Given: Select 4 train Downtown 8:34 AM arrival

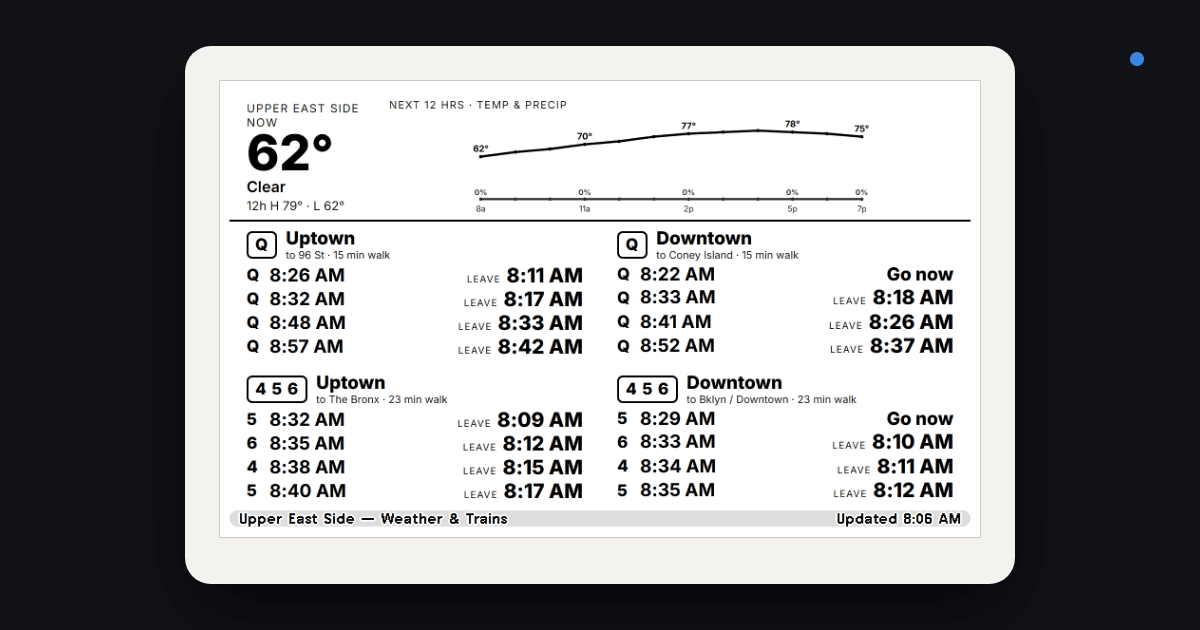Looking at the screenshot, I should [677, 466].
